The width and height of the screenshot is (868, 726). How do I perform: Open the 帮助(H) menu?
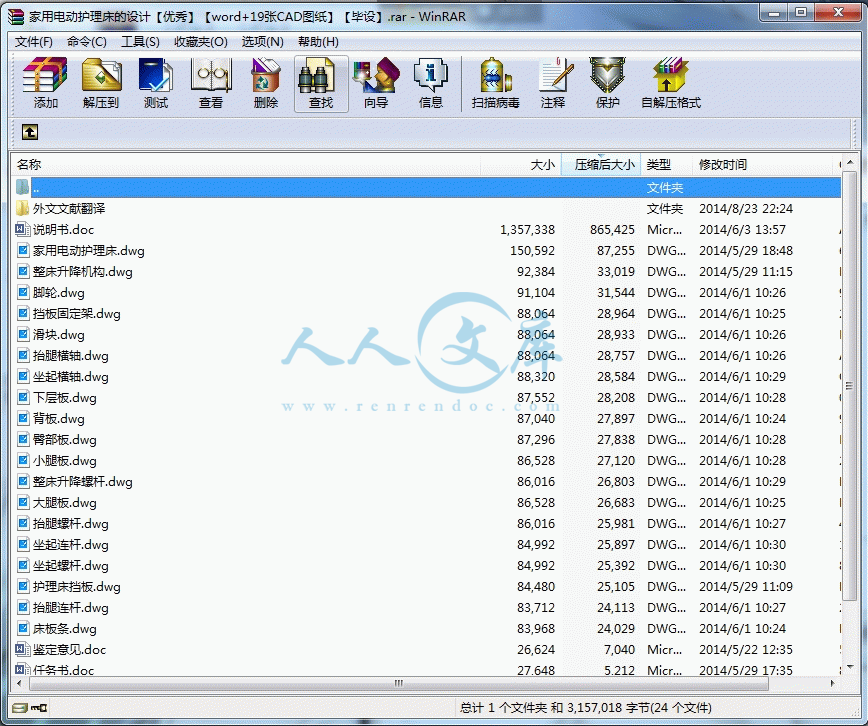tap(318, 42)
